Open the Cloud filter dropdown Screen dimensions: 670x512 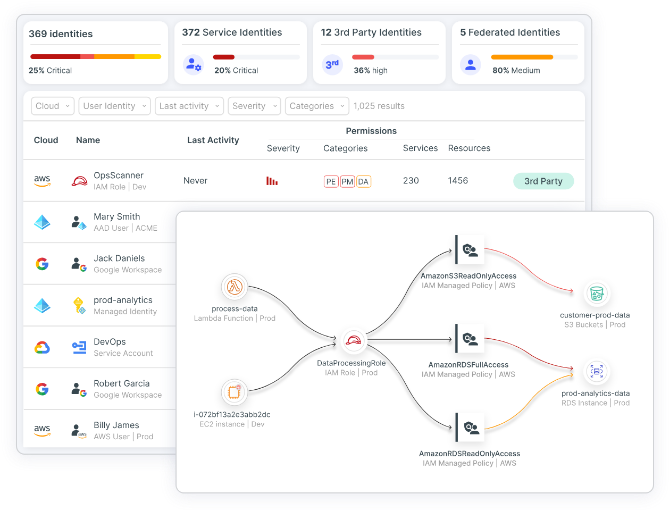52,106
